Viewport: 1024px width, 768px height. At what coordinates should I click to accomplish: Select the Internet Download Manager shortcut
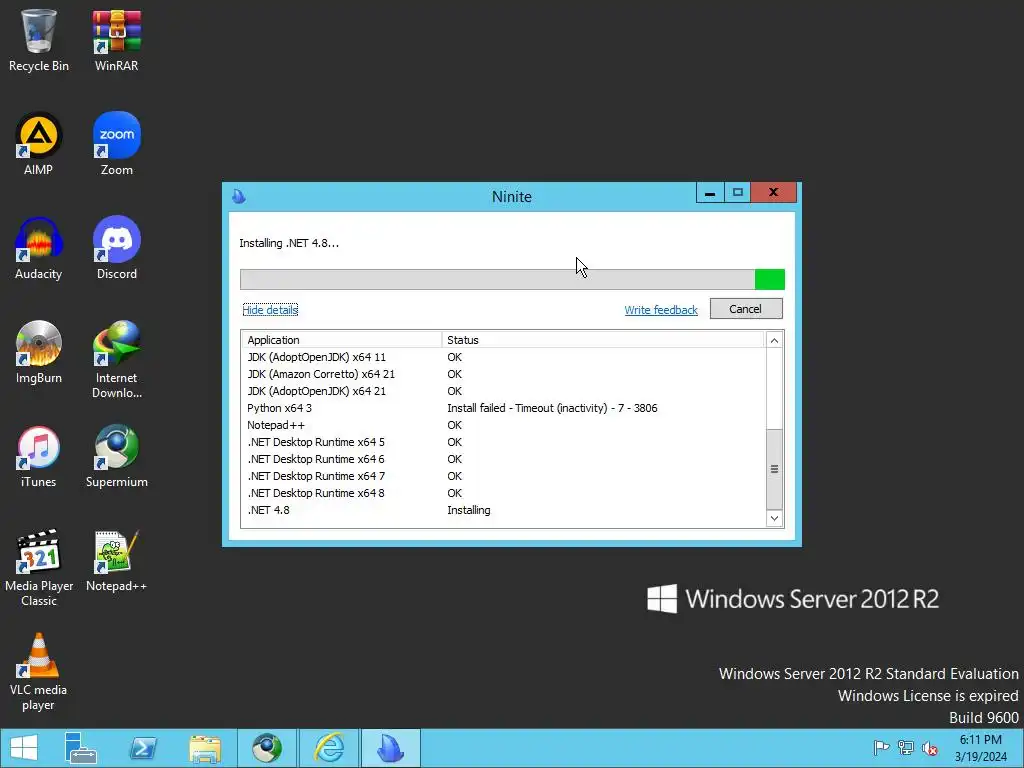[x=116, y=360]
